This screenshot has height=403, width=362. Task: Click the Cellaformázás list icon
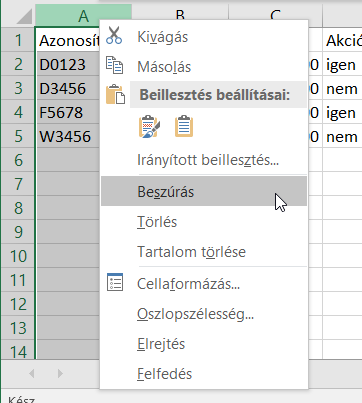[x=115, y=282]
